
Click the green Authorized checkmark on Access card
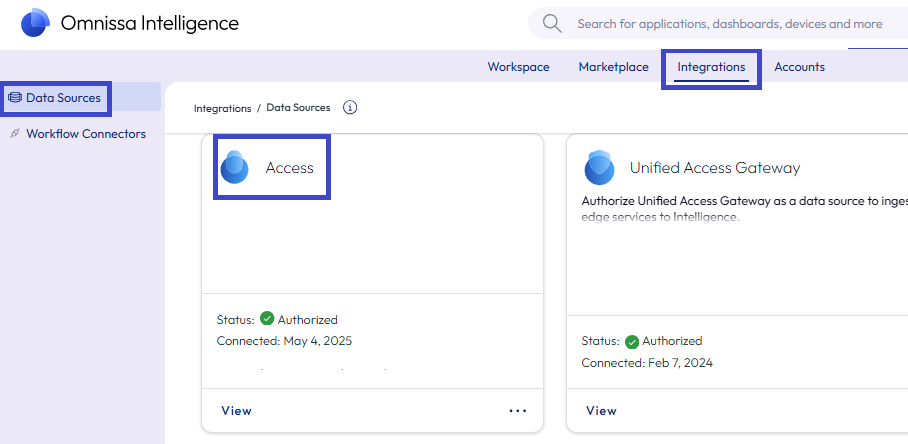[267, 318]
